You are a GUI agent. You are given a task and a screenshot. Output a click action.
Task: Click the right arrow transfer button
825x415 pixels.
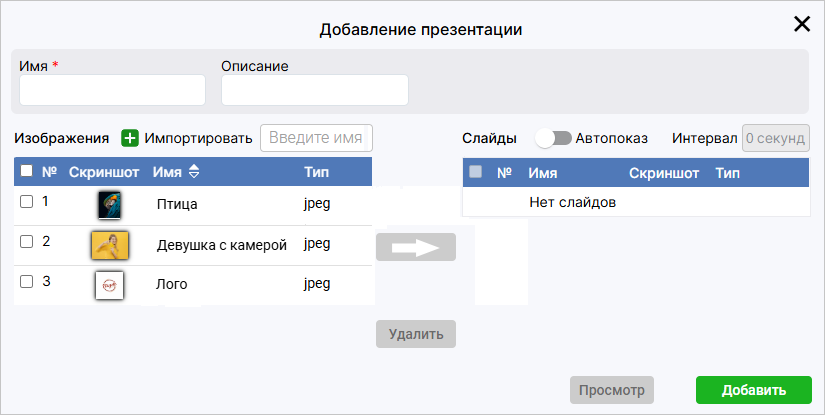pos(416,247)
